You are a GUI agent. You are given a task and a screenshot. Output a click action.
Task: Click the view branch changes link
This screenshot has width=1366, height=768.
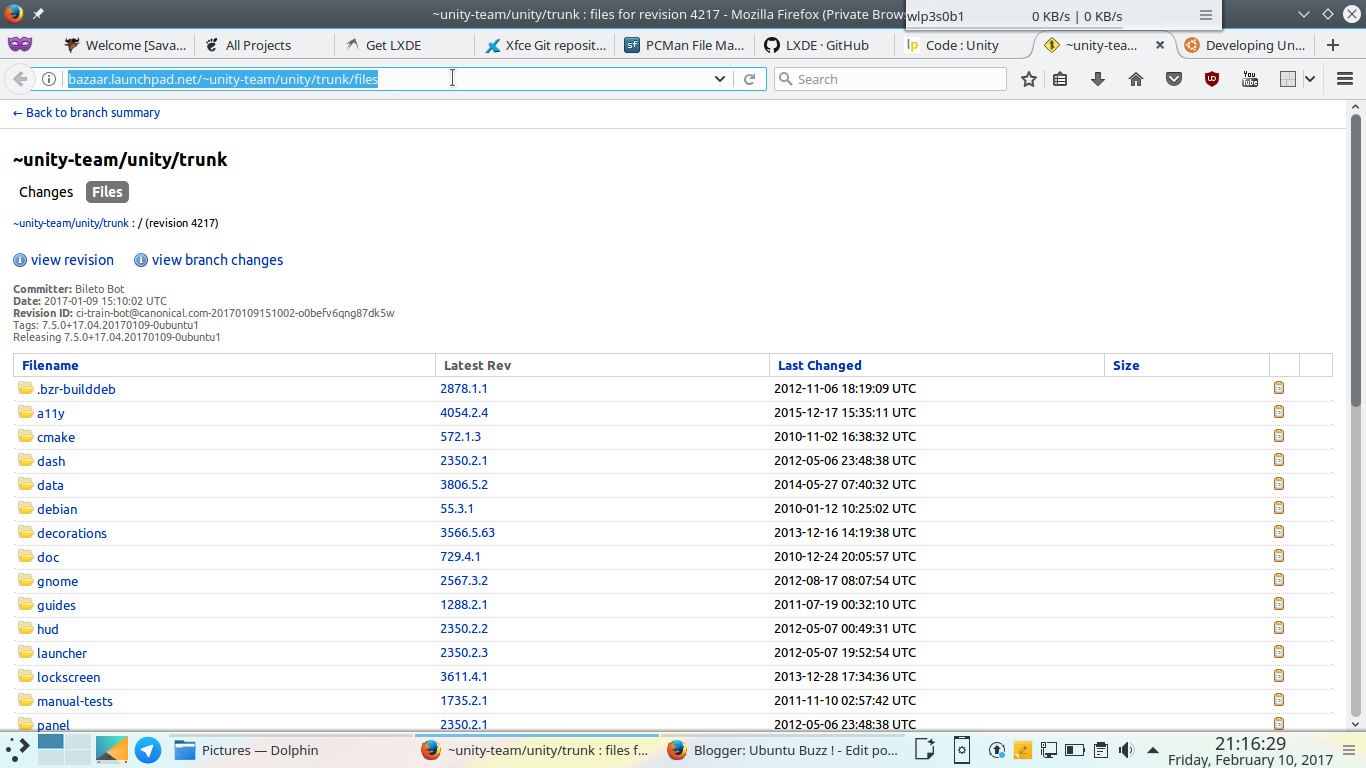tap(216, 260)
